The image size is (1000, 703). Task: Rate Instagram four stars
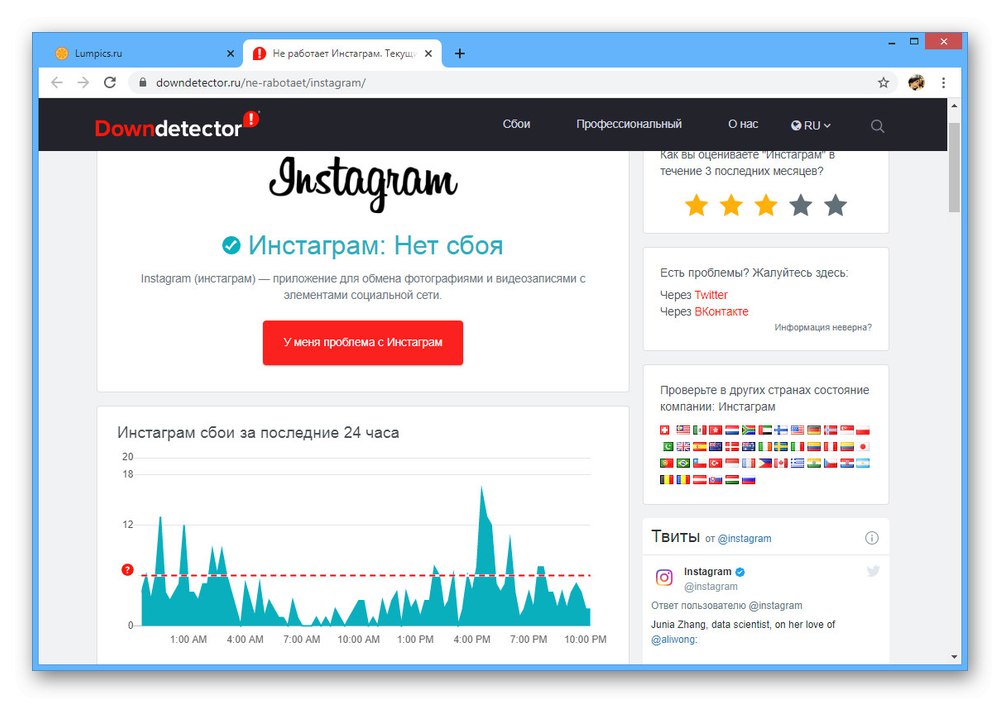[x=800, y=205]
